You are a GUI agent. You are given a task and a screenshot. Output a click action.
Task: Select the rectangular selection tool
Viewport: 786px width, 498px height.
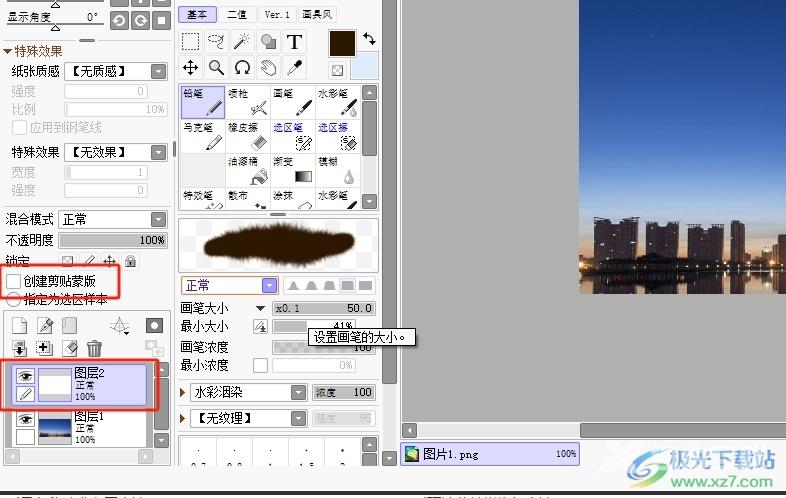click(190, 42)
